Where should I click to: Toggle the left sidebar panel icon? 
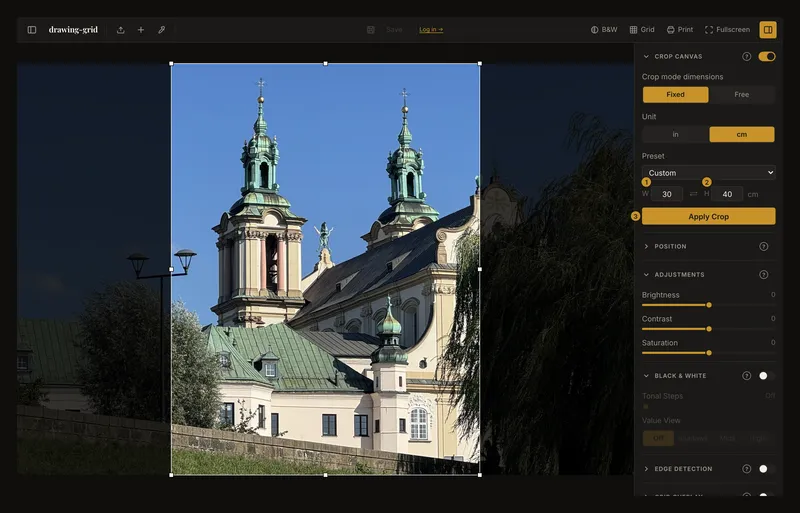click(32, 30)
